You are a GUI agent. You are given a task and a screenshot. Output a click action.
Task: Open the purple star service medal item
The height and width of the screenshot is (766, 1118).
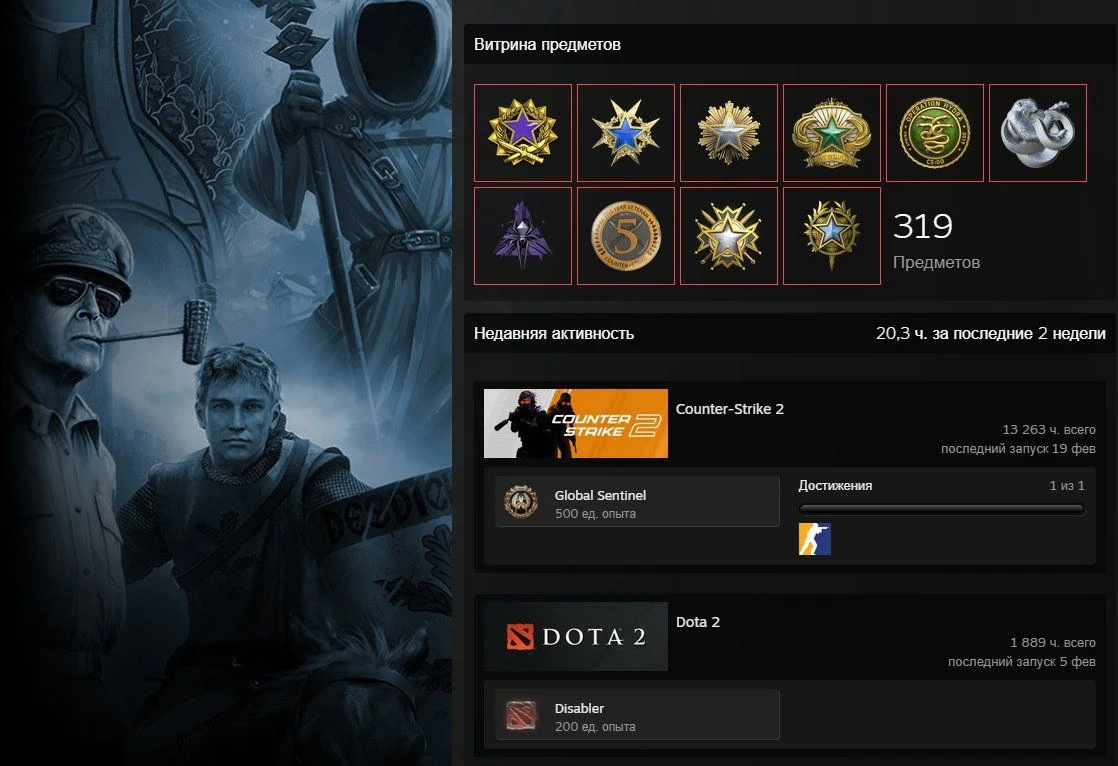coord(523,133)
